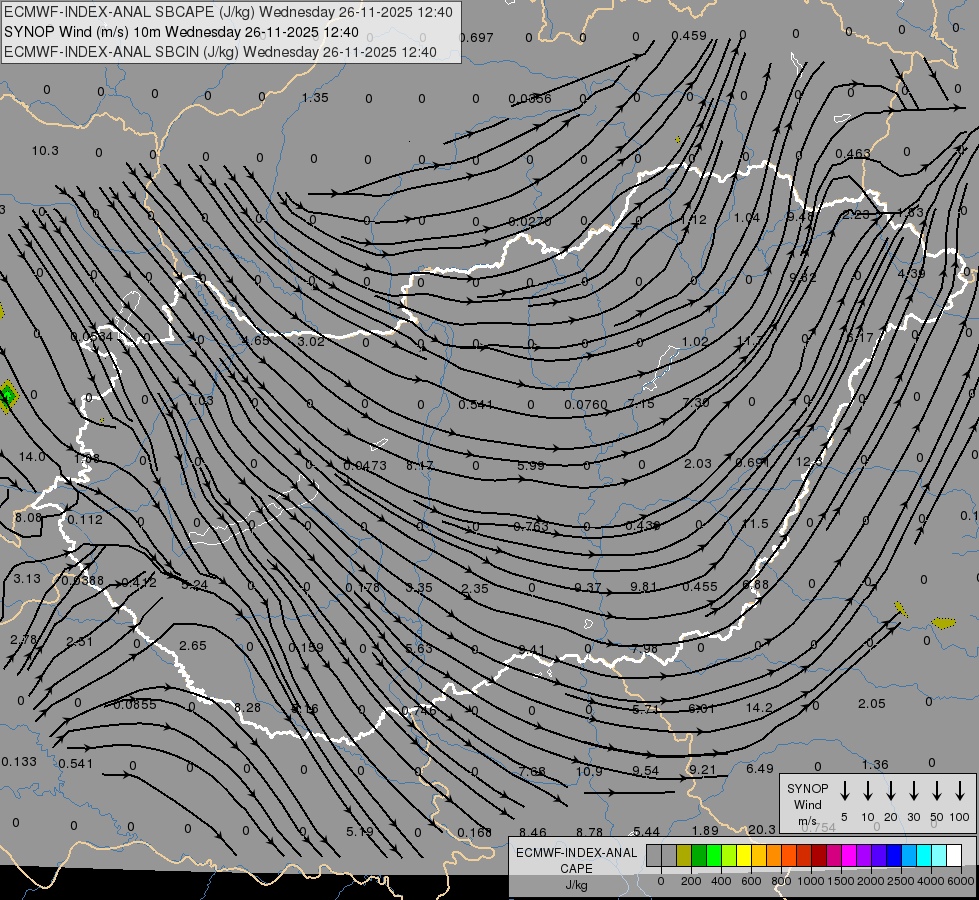
Task: Click the map value 6.49
Action: (760, 769)
